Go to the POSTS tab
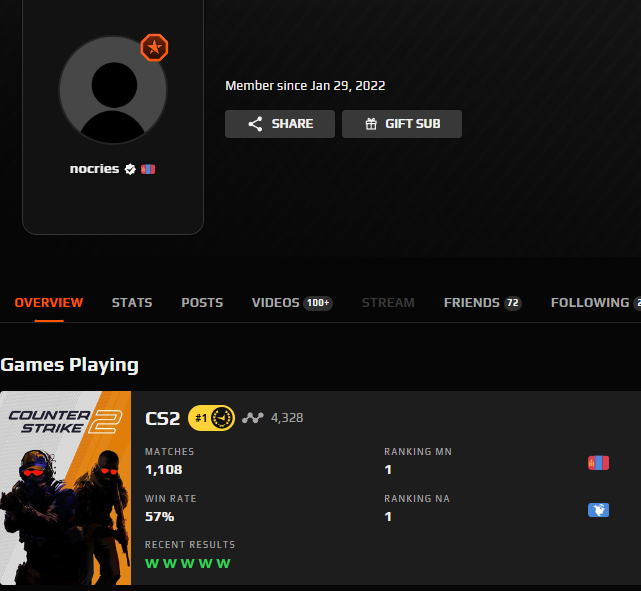Viewport: 641px width, 591px height. 202,302
